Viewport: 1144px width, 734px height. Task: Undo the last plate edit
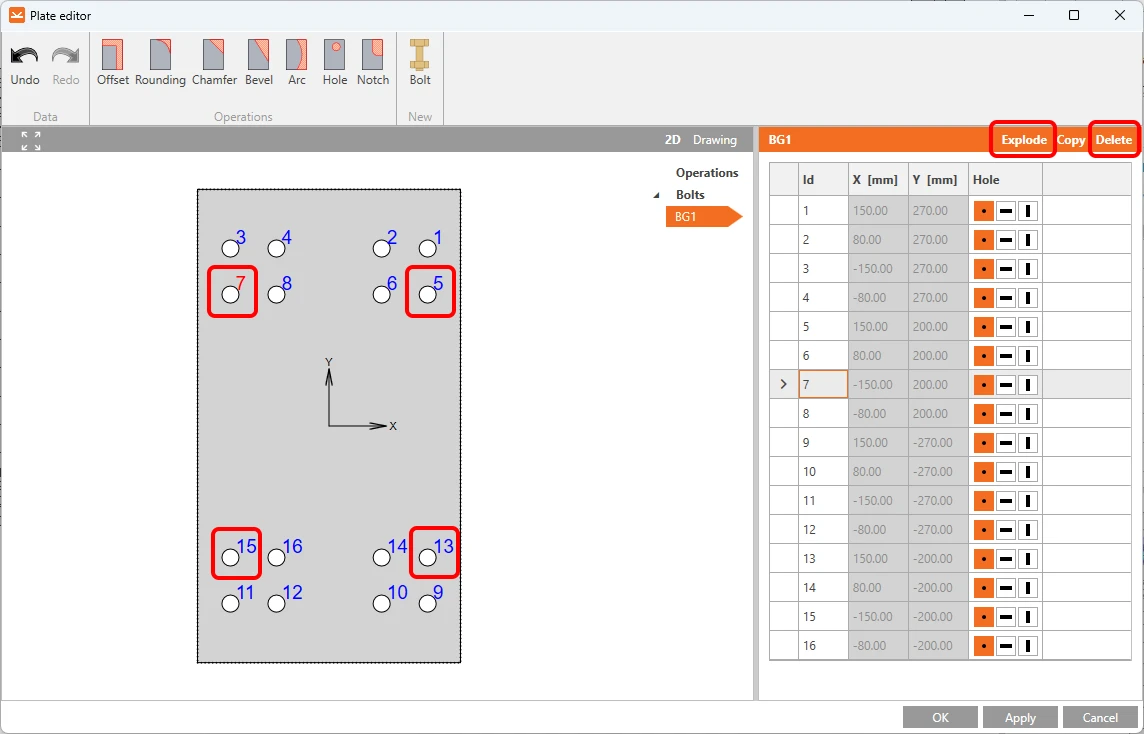click(25, 65)
